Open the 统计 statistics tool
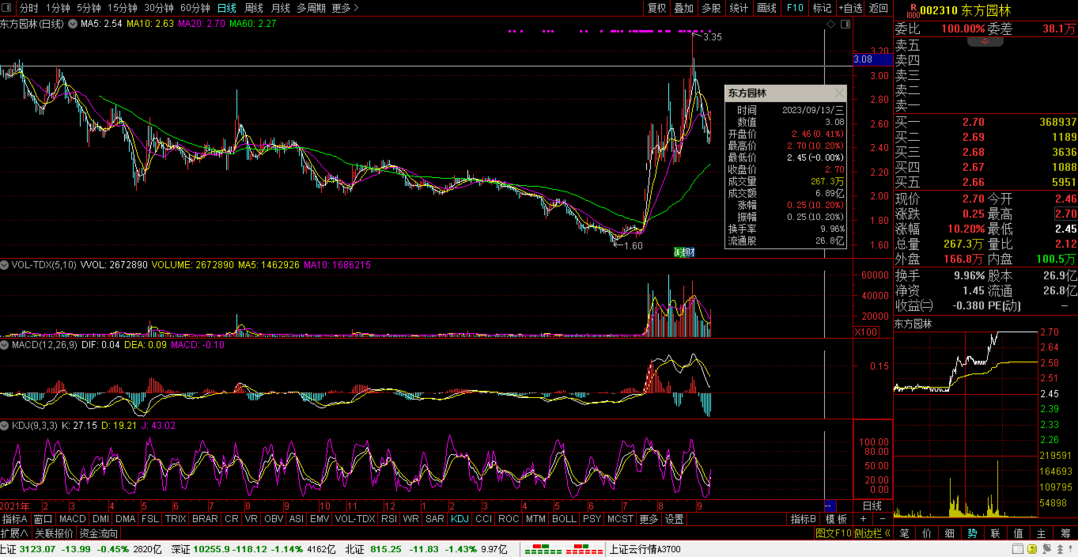 [x=738, y=8]
